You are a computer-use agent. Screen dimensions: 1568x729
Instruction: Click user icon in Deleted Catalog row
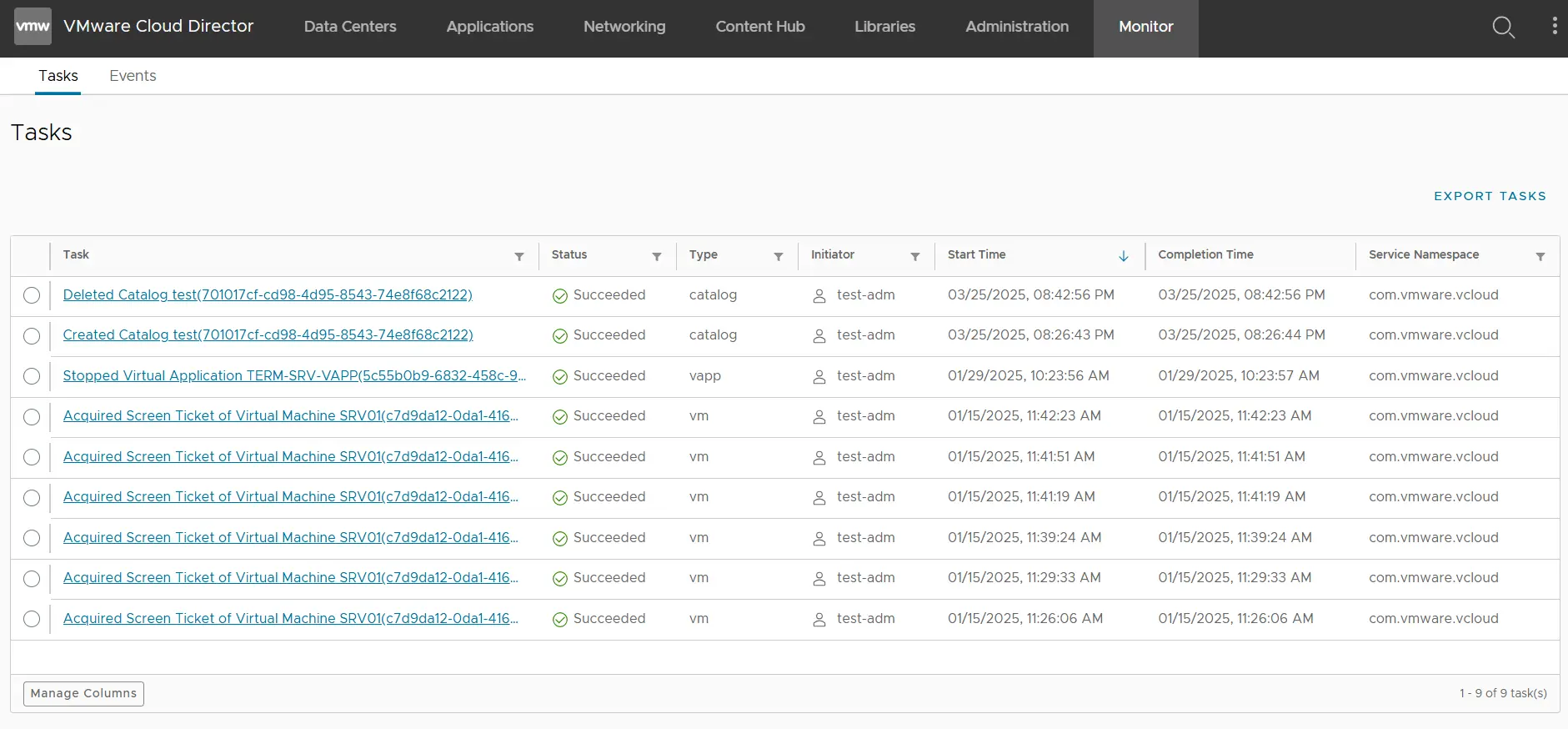click(x=819, y=296)
